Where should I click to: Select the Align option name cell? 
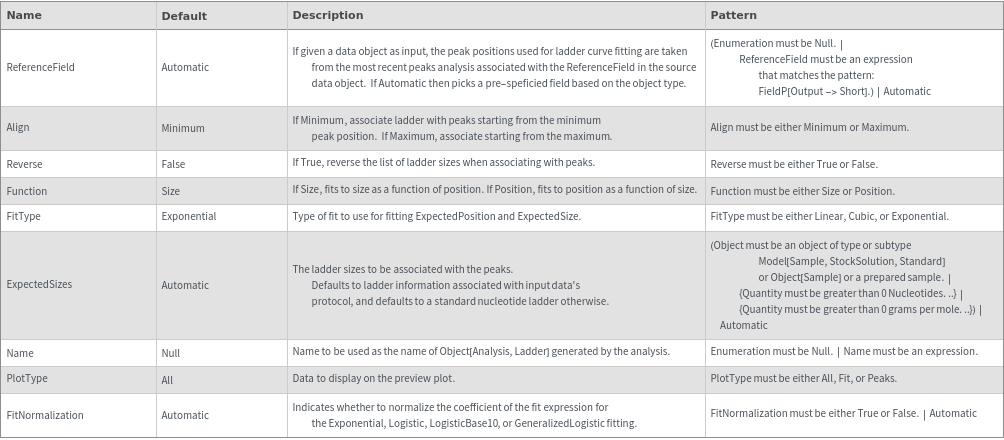coord(18,128)
